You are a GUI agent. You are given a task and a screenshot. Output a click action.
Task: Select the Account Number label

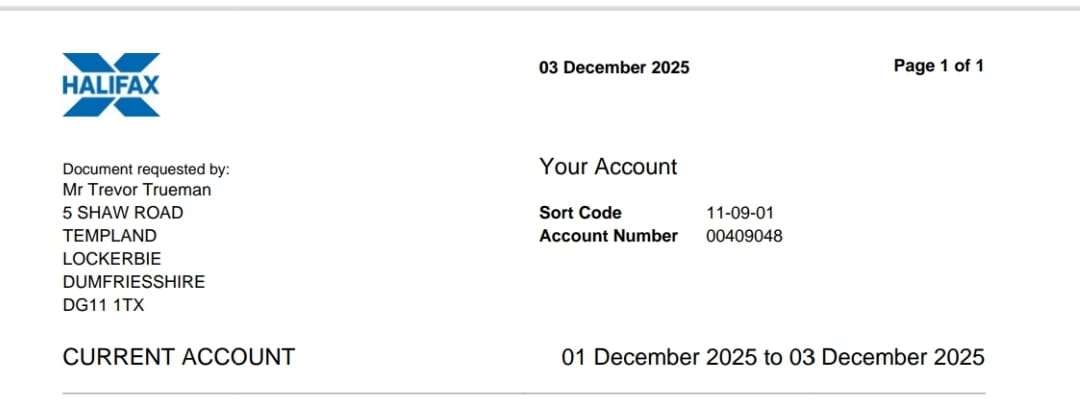[608, 236]
